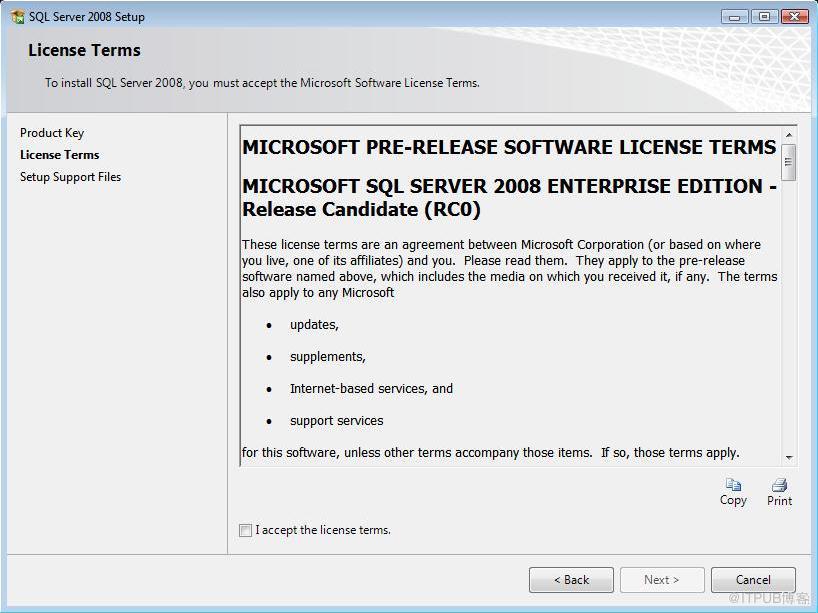Click 'Internet-based services, and' bullet text
818x613 pixels.
coord(371,389)
